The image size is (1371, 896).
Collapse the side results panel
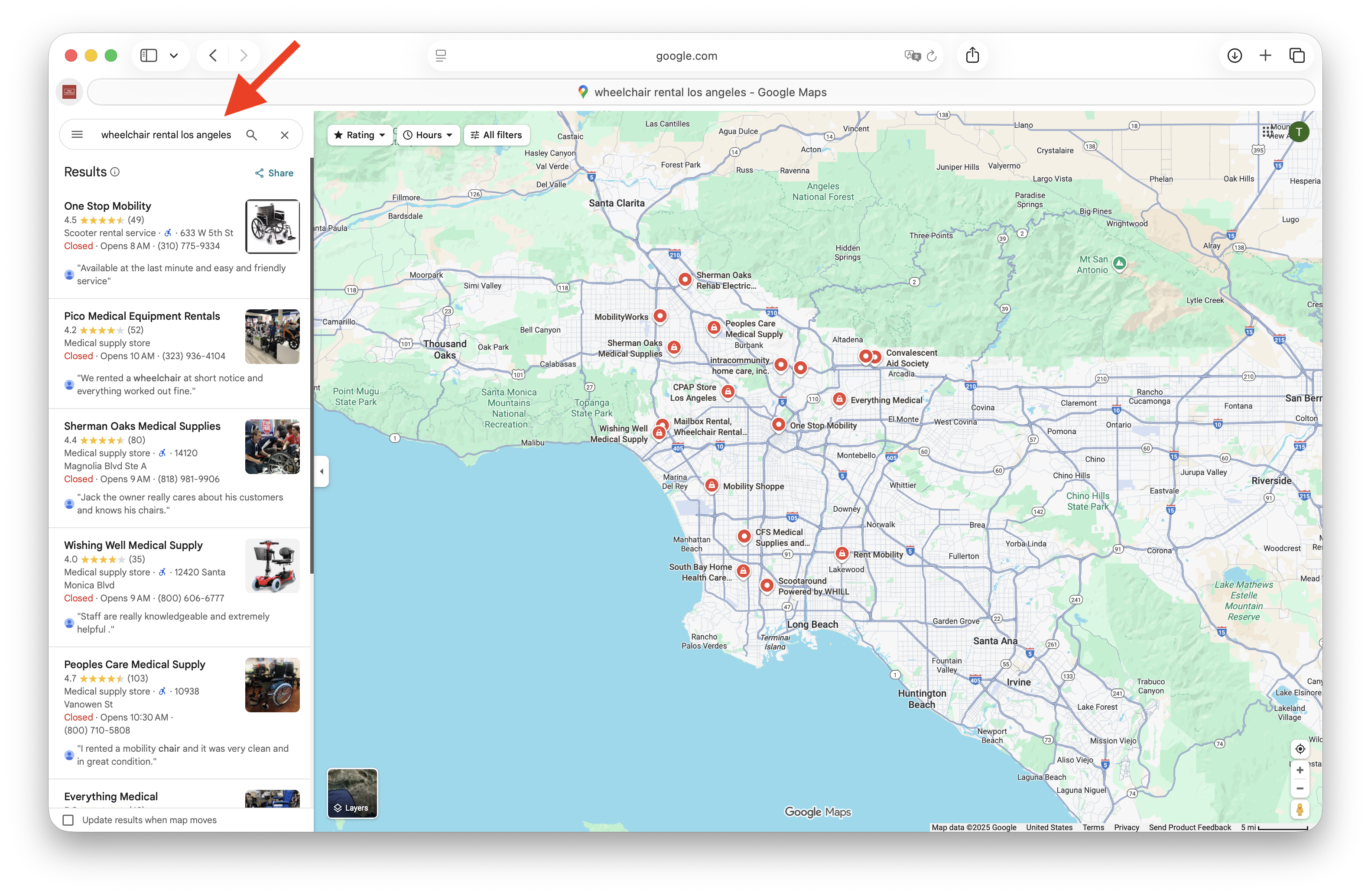pos(322,471)
